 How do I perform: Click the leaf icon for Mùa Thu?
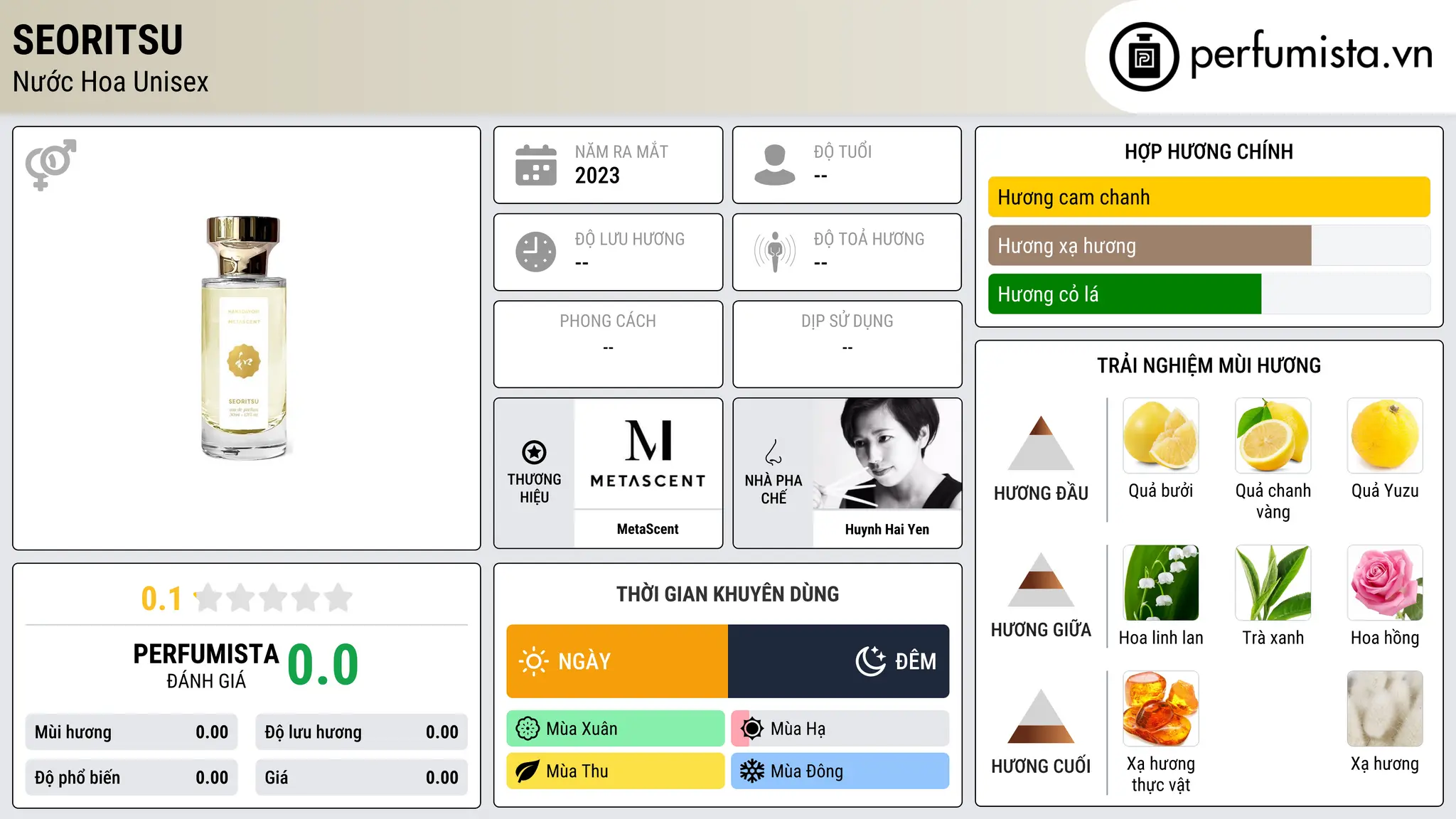[528, 771]
